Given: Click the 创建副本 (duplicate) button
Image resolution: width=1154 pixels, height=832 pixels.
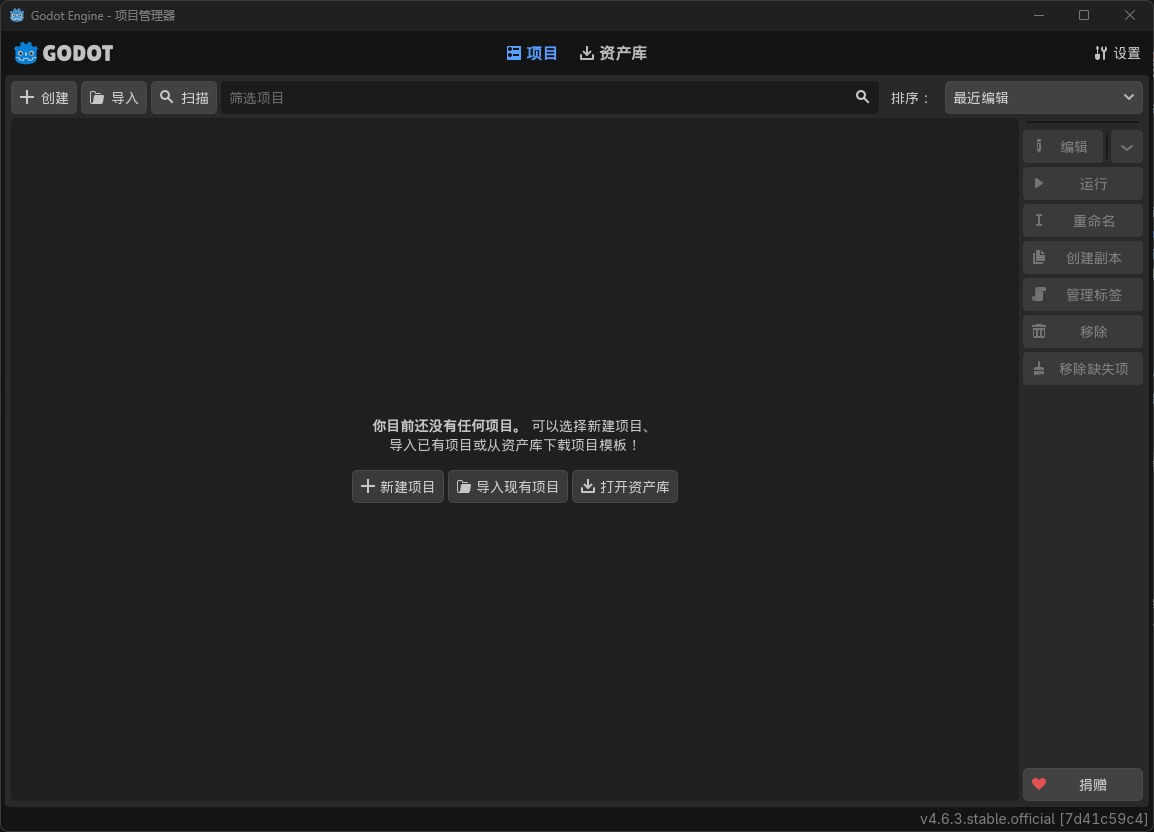Looking at the screenshot, I should (1083, 258).
